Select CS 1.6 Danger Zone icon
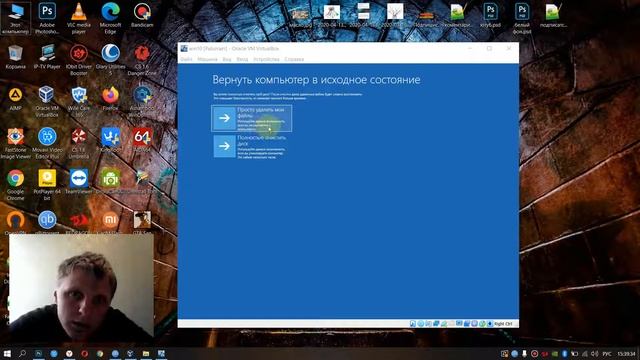Viewport: 640px width, 360px height. pos(142,60)
